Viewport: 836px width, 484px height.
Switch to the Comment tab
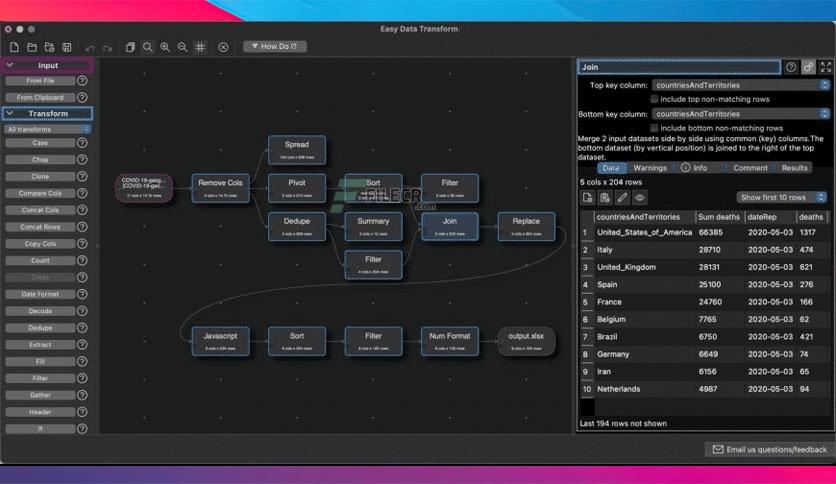[x=750, y=168]
